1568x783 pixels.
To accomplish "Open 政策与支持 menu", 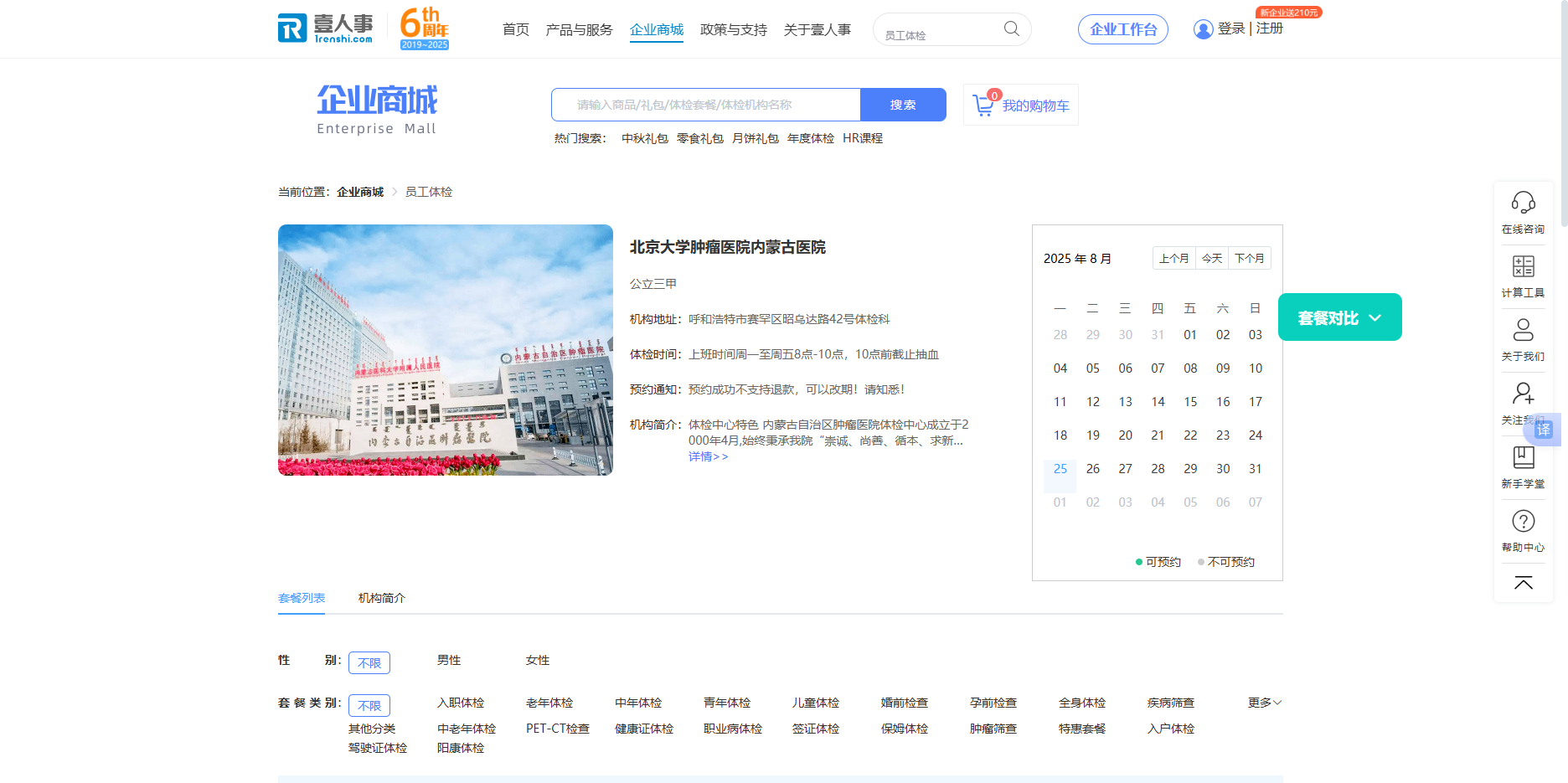I will pyautogui.click(x=734, y=29).
